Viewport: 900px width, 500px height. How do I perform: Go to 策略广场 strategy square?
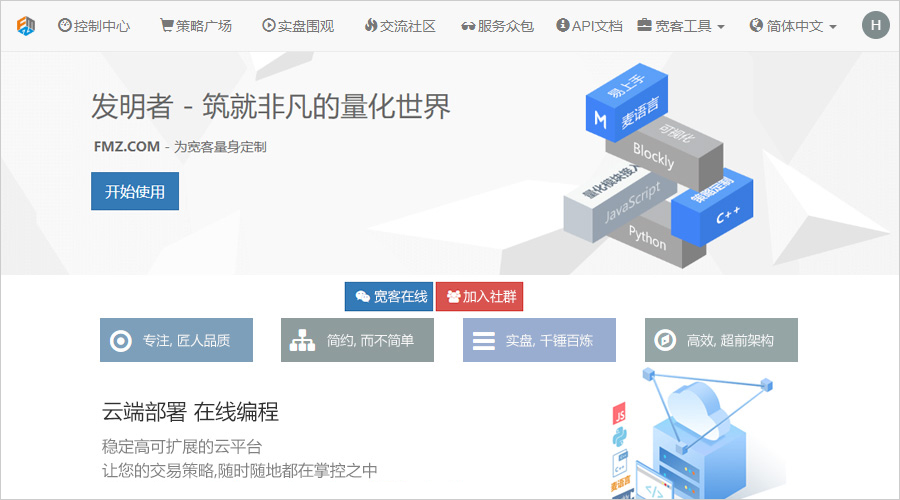point(196,26)
